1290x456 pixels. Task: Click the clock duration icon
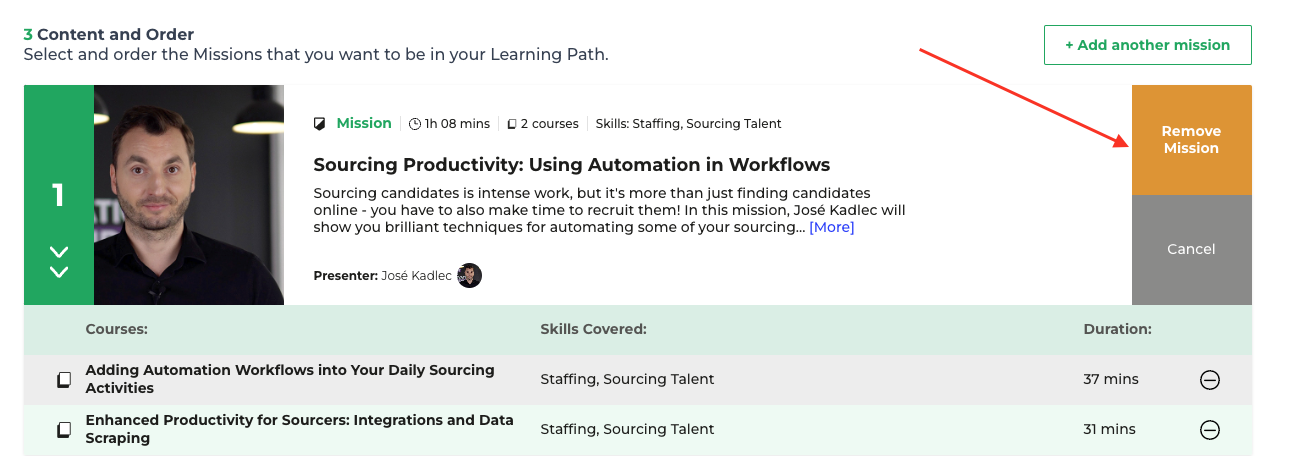pyautogui.click(x=415, y=124)
